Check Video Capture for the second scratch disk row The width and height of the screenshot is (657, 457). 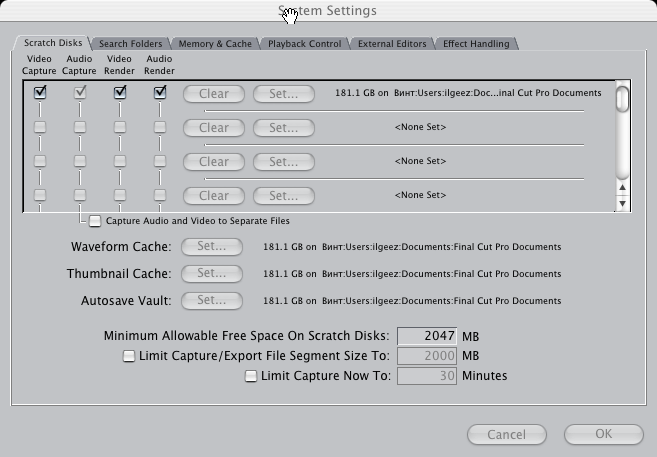(40, 127)
